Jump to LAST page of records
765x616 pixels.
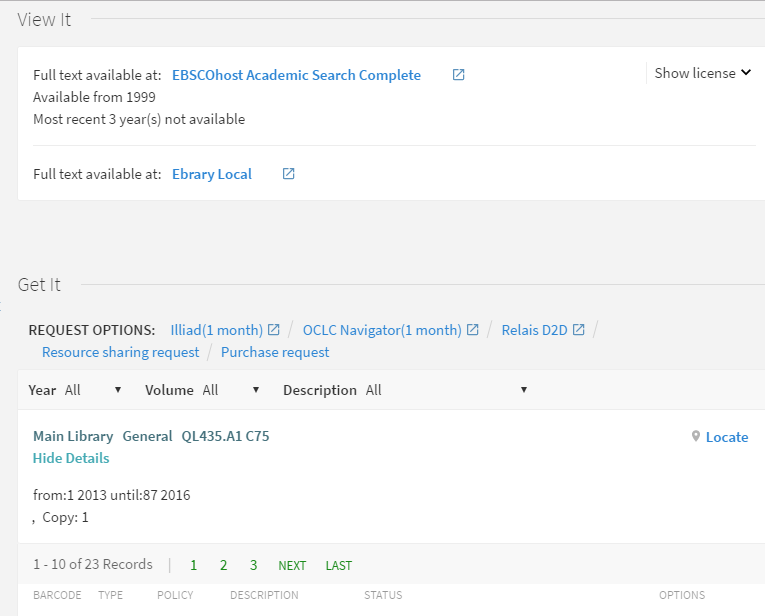(x=338, y=566)
